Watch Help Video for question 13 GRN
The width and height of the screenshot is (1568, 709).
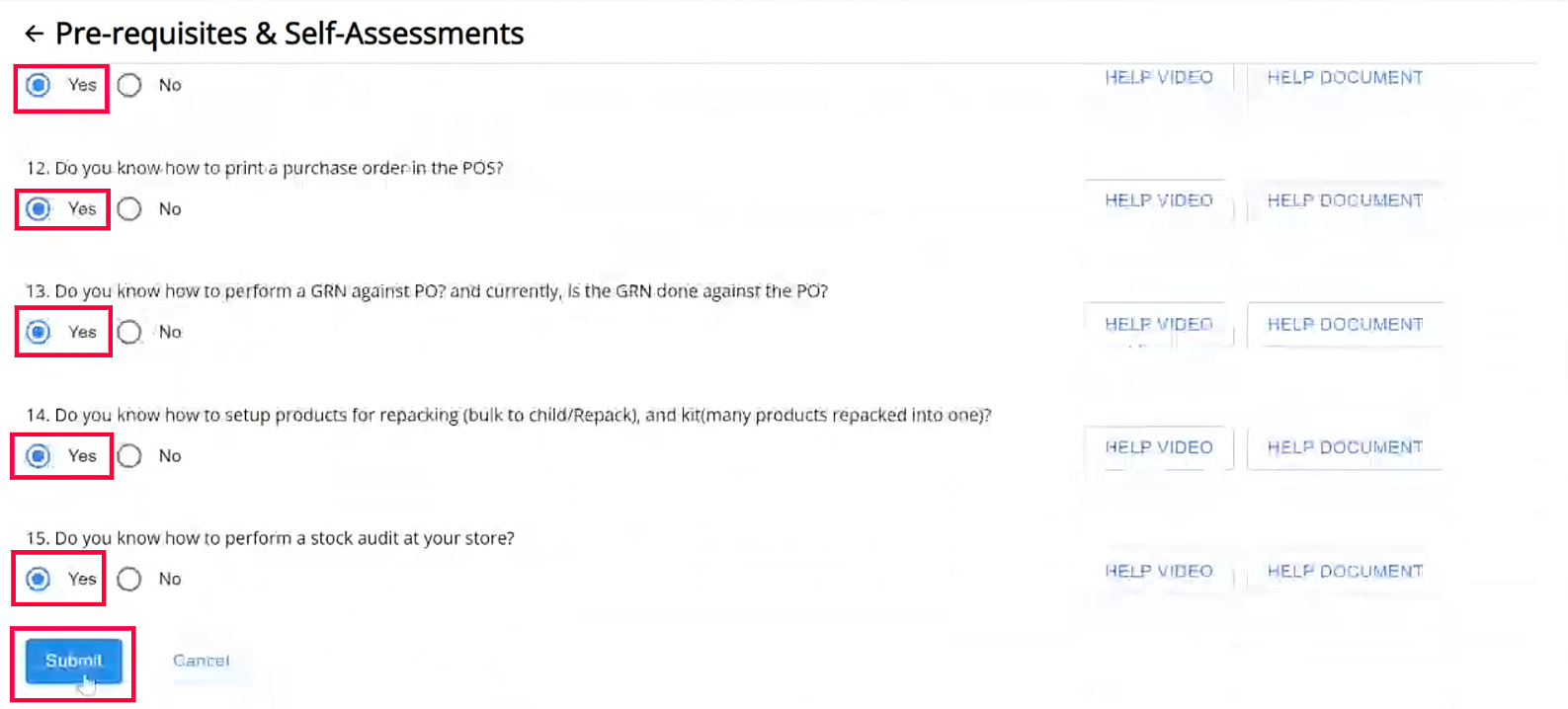point(1158,325)
